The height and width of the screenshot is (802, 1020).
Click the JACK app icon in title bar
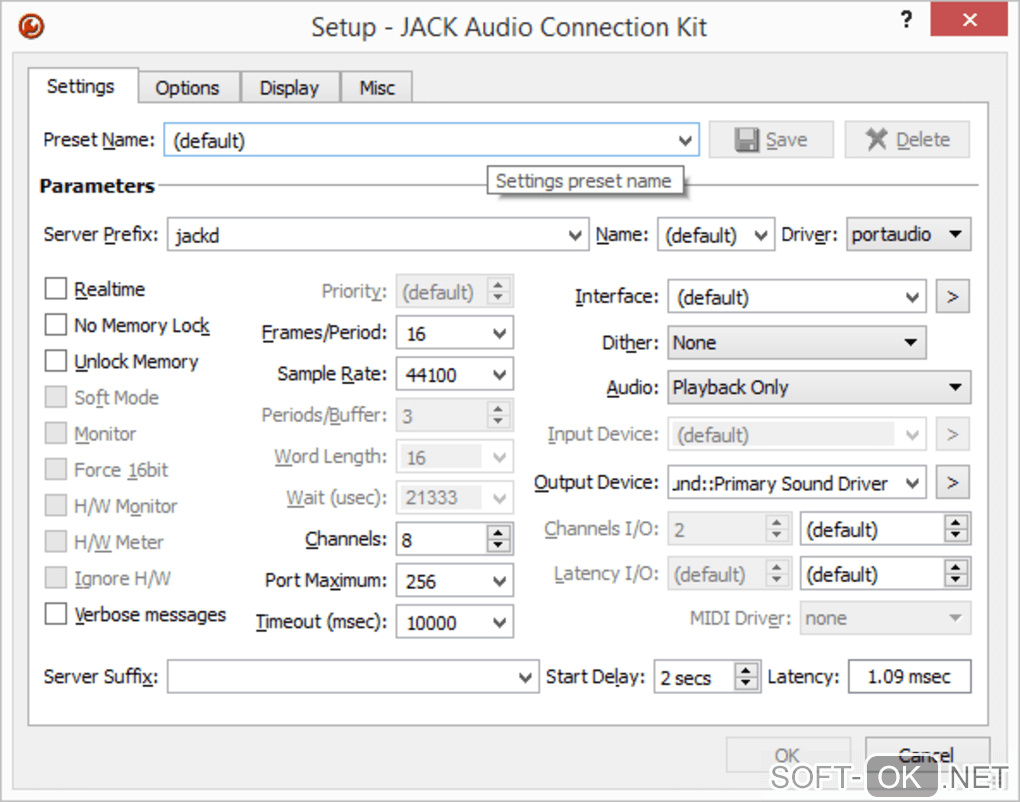(x=31, y=26)
